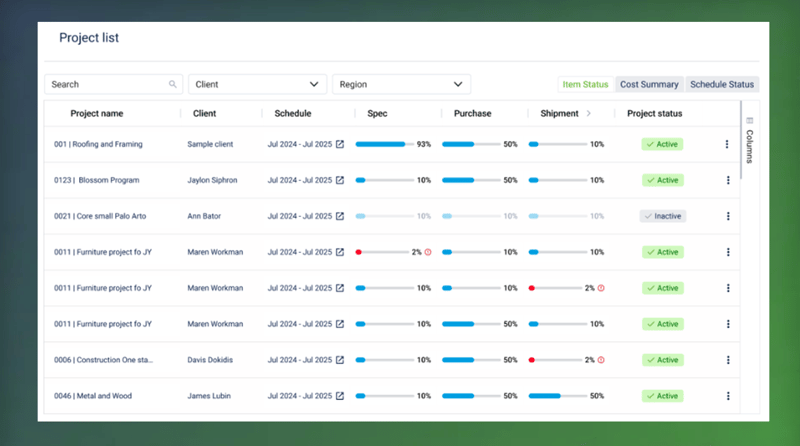Click 50% Purchase progress bar for Blossom Program
The image size is (800, 446).
click(471, 180)
